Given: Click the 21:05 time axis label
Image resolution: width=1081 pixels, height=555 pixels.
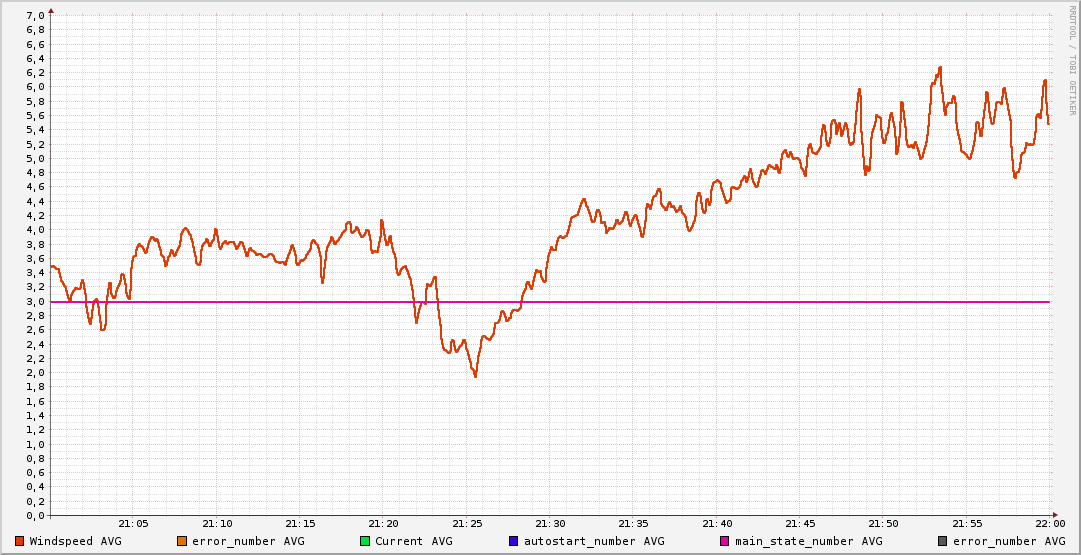Looking at the screenshot, I should pos(134,524).
